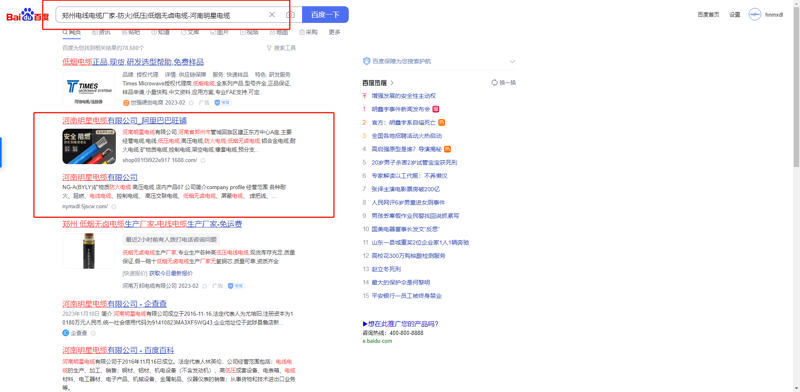Viewport: 800px width, 392px height.
Task: Click the shop001f3922e917.1688.com URL
Action: [x=160, y=160]
